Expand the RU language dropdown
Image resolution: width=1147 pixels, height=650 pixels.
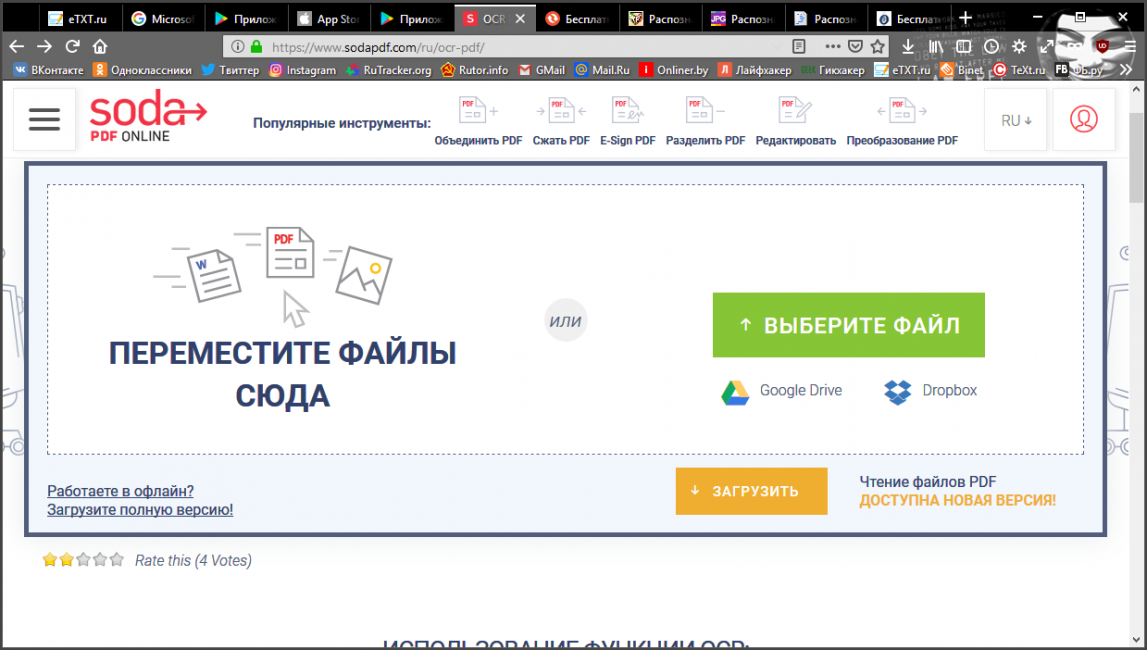pyautogui.click(x=1016, y=120)
